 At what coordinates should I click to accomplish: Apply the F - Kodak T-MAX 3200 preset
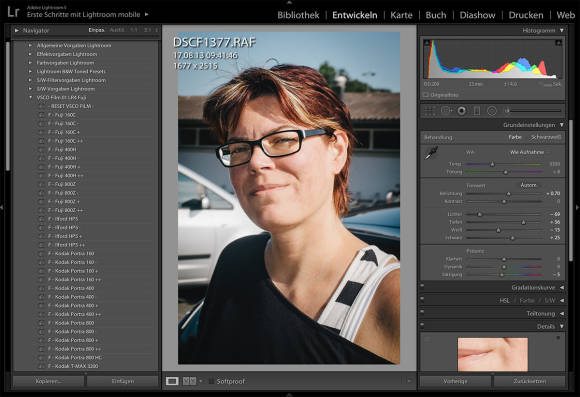pos(73,366)
